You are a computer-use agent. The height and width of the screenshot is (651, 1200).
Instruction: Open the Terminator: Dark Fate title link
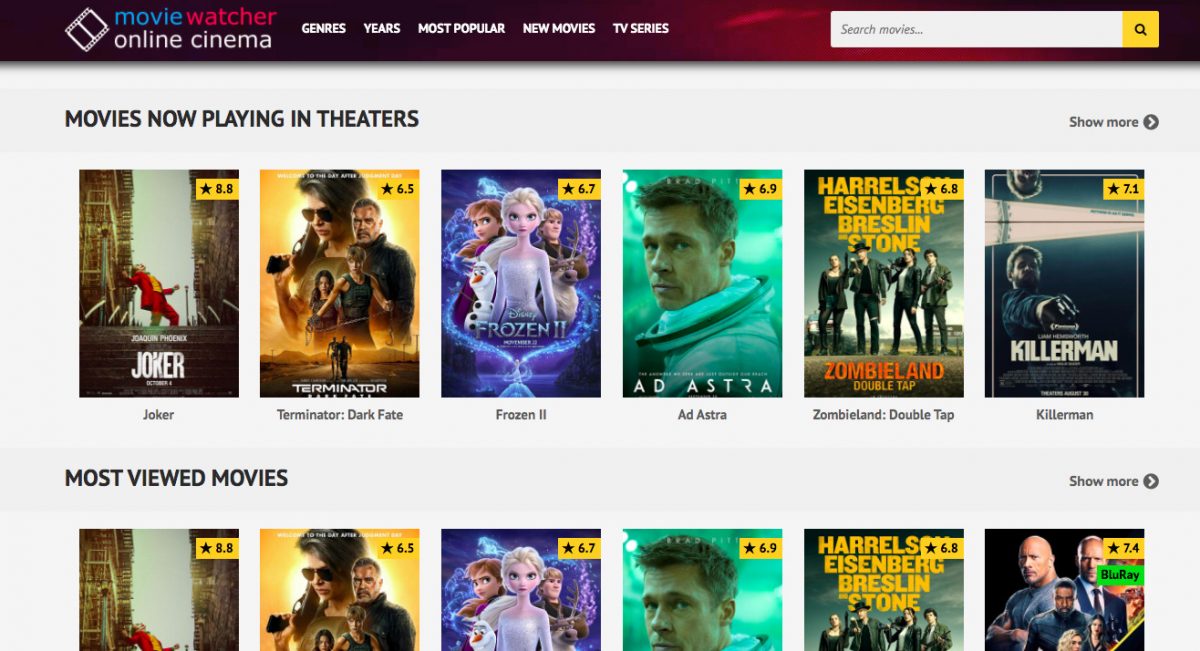tap(339, 414)
